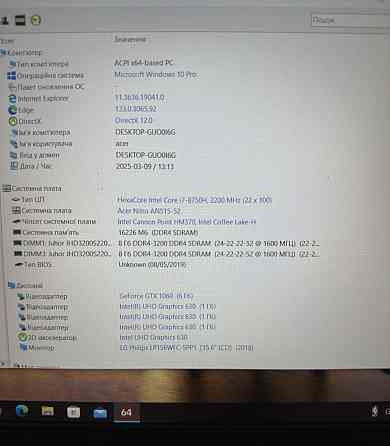Click the Дата / Час row icon
The image size is (390, 446).
coord(14,166)
